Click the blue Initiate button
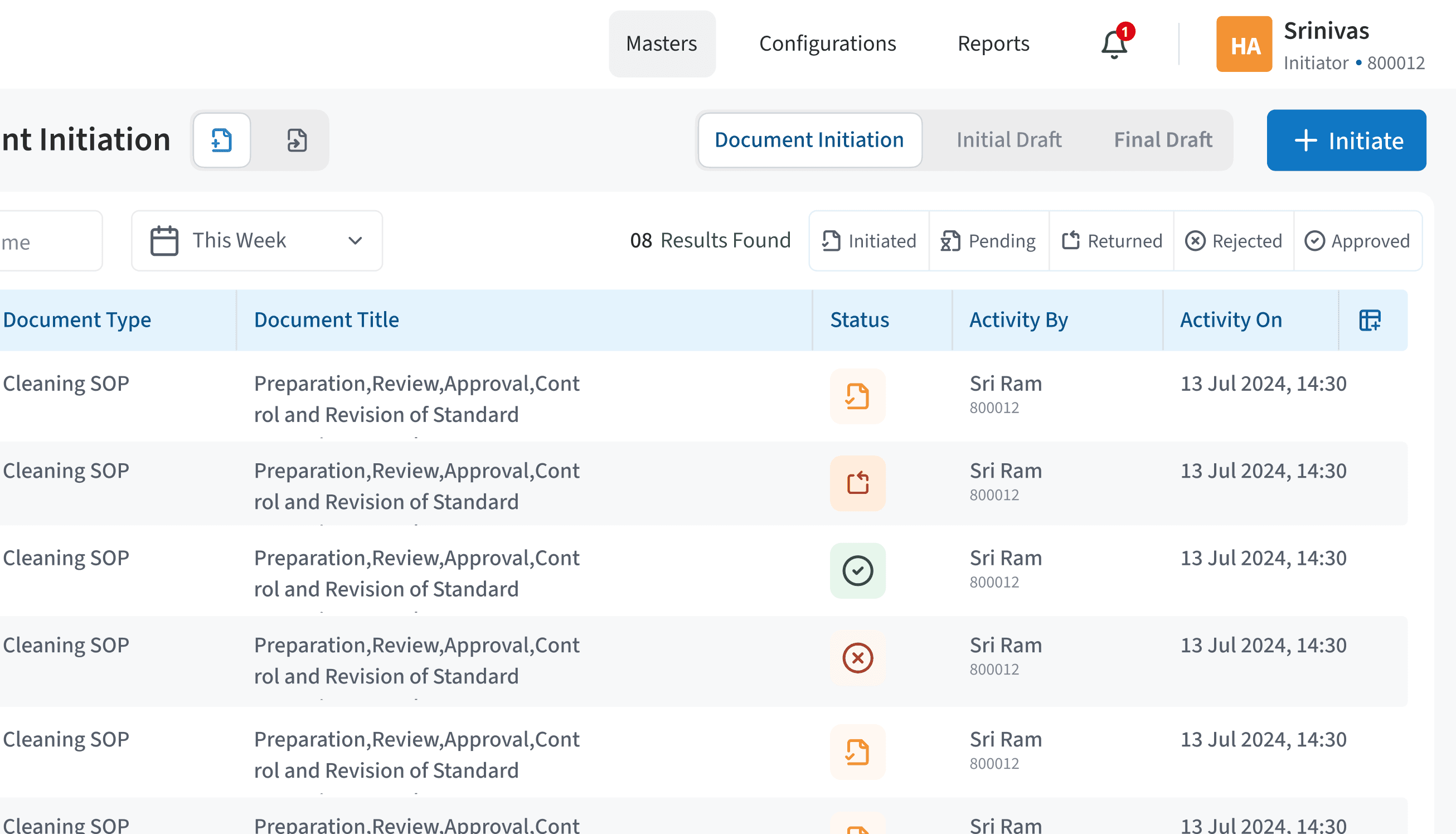 click(1346, 140)
